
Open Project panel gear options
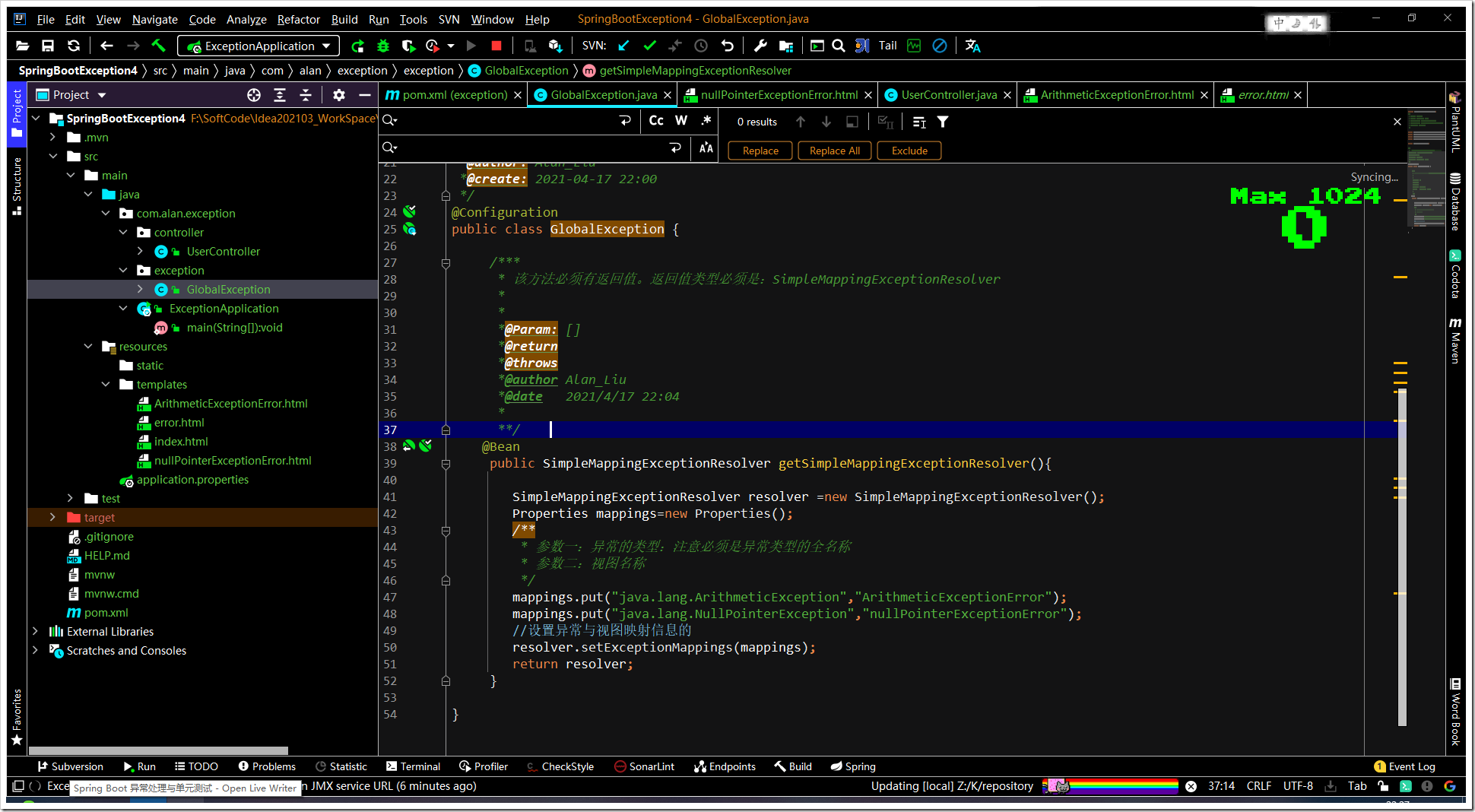point(339,95)
